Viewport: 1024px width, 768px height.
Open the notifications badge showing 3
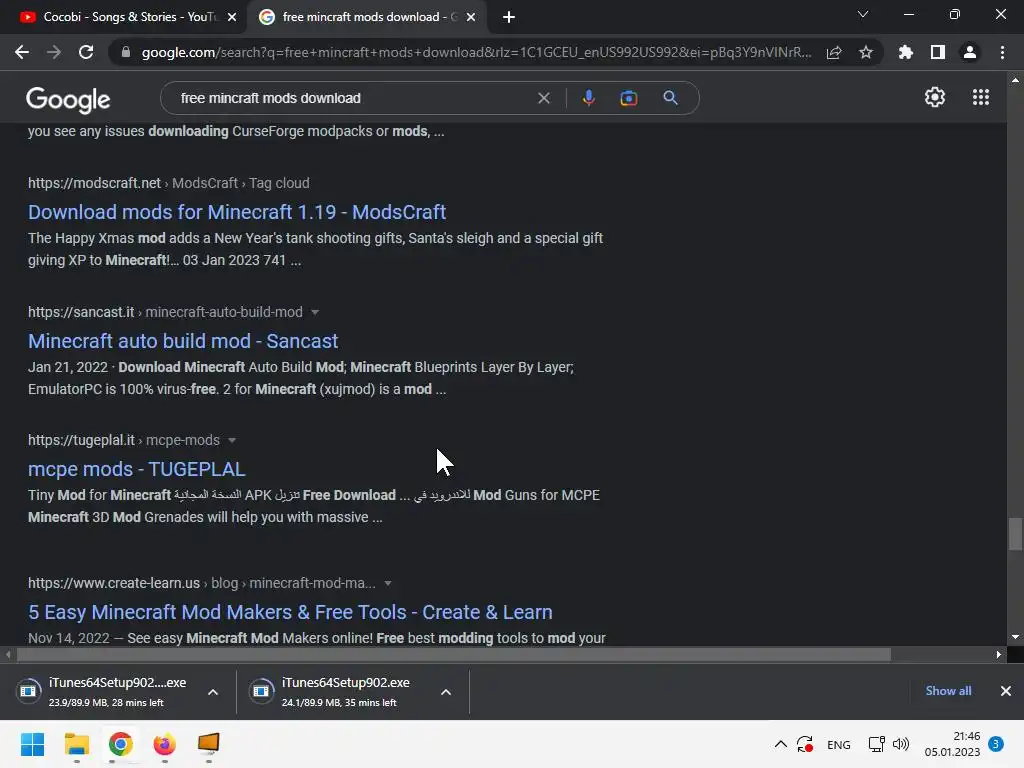(996, 744)
